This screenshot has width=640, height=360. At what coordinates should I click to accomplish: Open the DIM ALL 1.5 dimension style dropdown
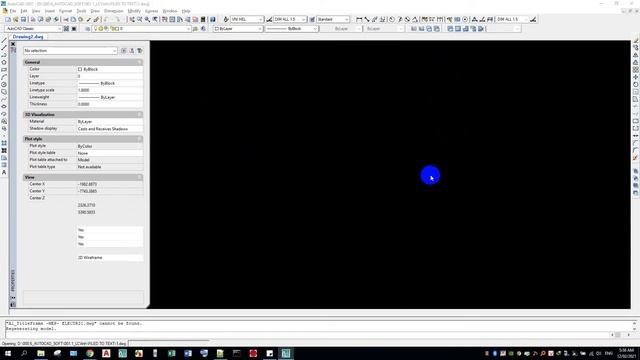290,19
